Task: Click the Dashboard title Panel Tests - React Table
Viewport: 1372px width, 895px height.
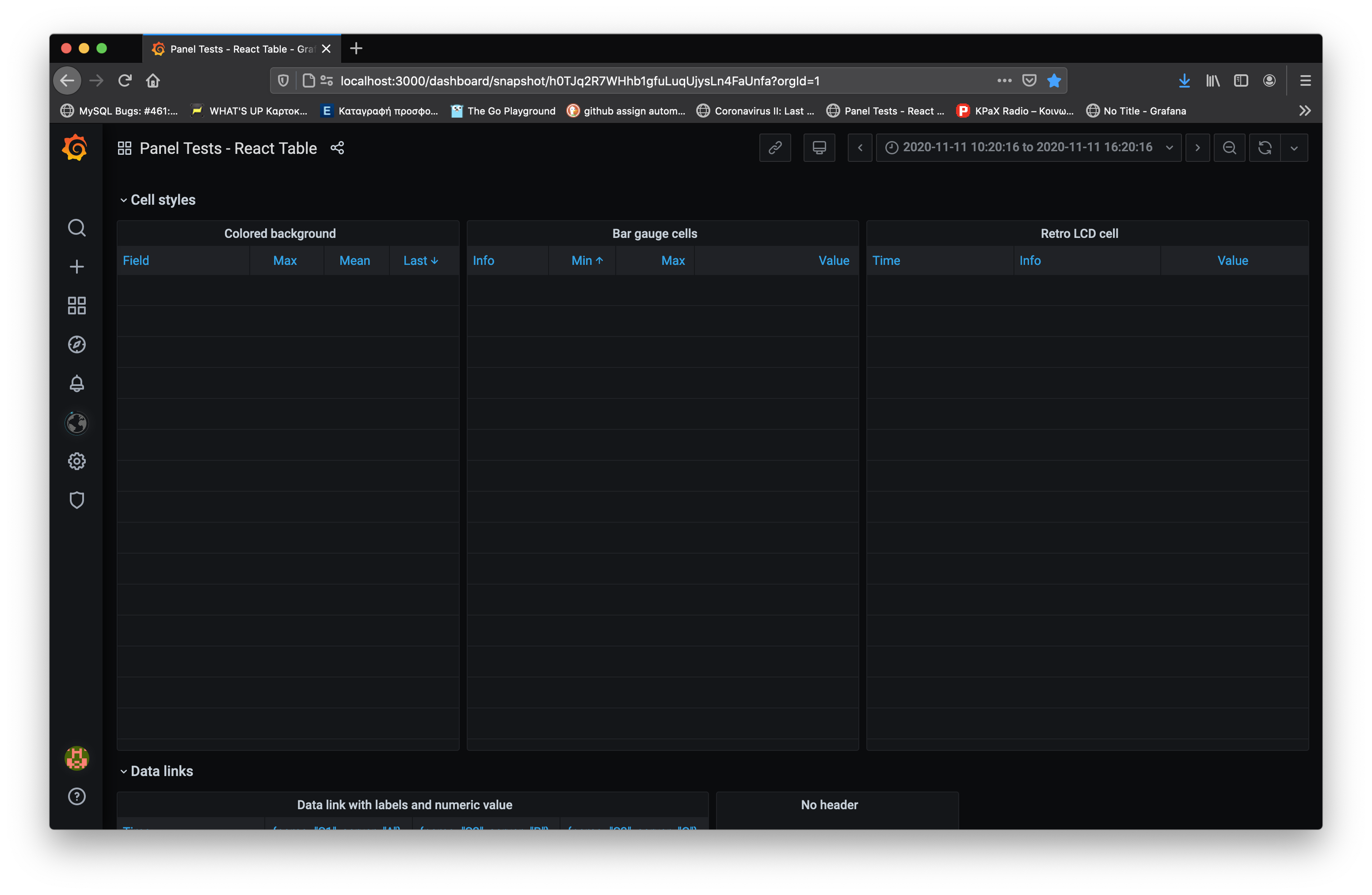Action: coord(228,148)
